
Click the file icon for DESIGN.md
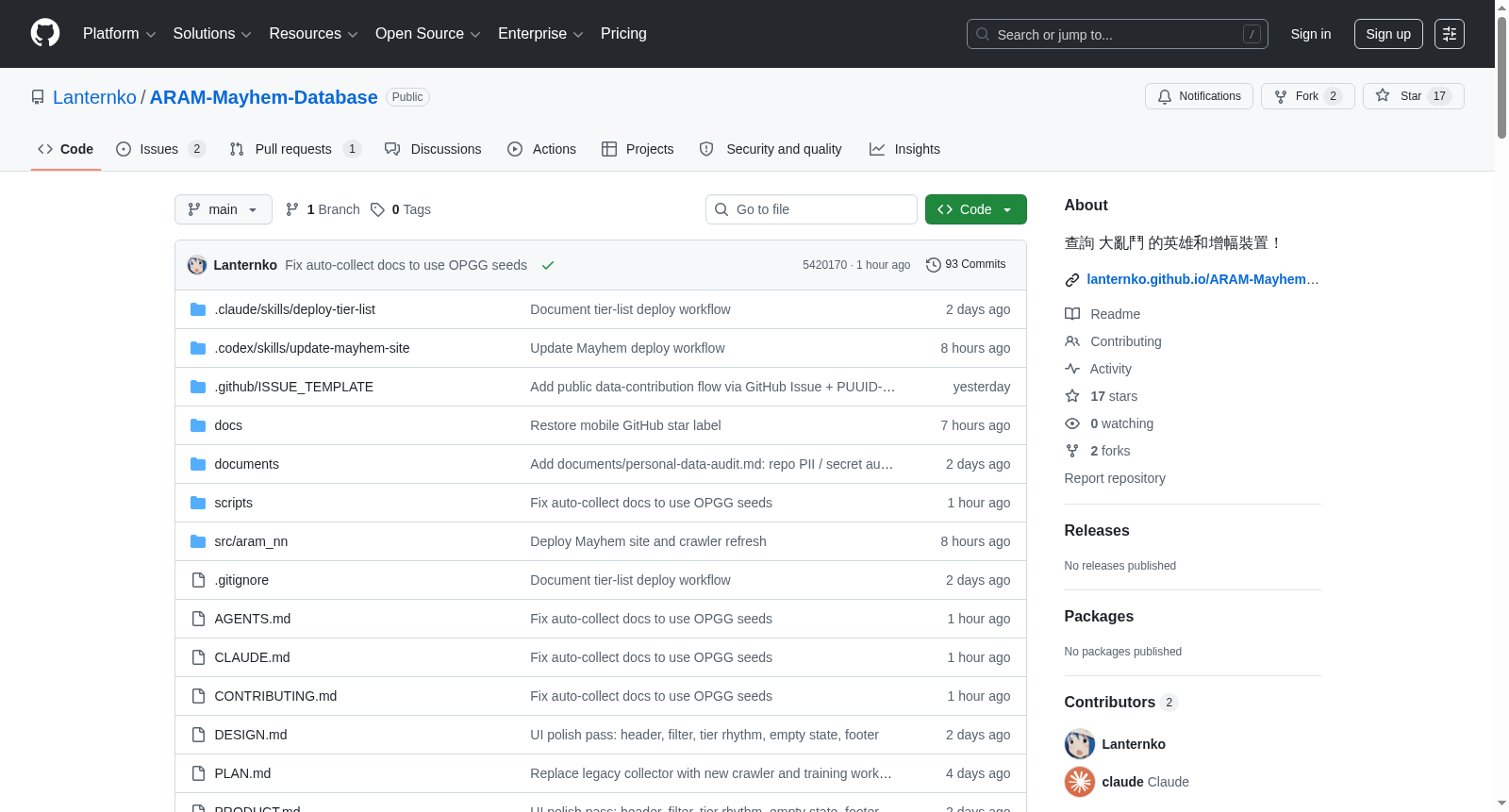[198, 735]
